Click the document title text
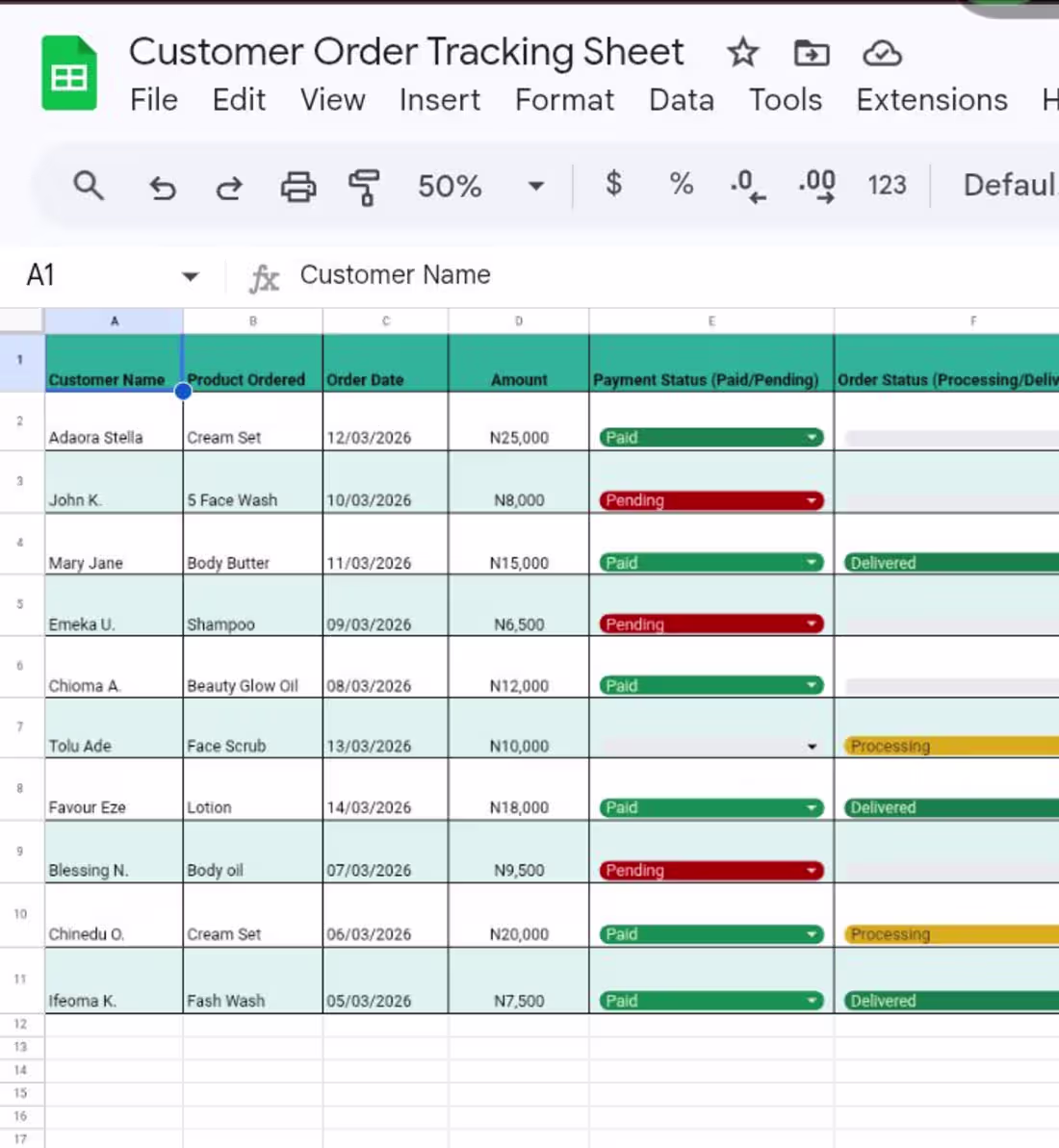Viewport: 1059px width, 1148px height. pos(406,52)
